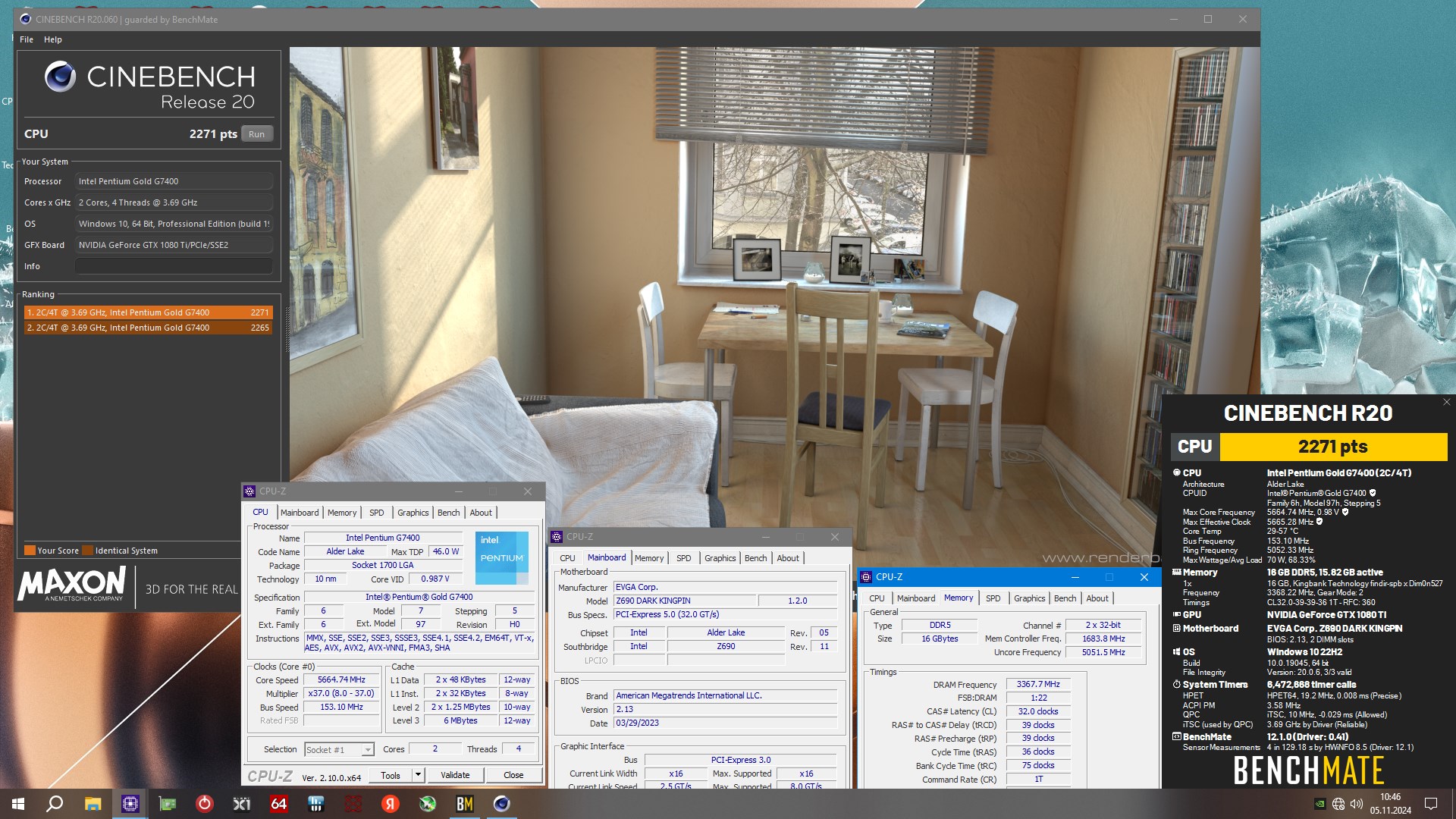Viewport: 1456px width, 819px height.
Task: Click the Multiplier value x37.0
Action: (342, 693)
